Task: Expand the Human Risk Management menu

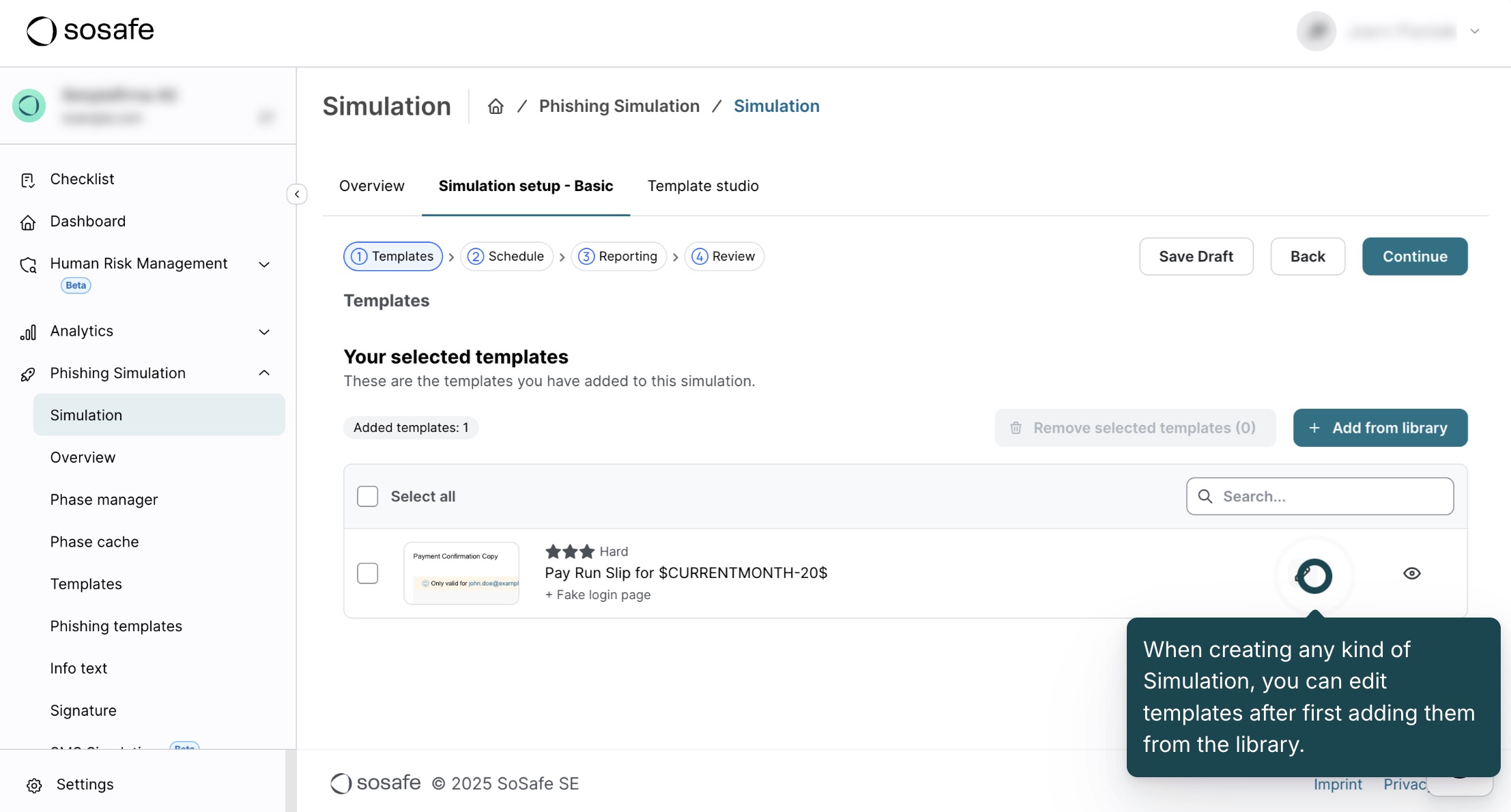Action: point(265,265)
